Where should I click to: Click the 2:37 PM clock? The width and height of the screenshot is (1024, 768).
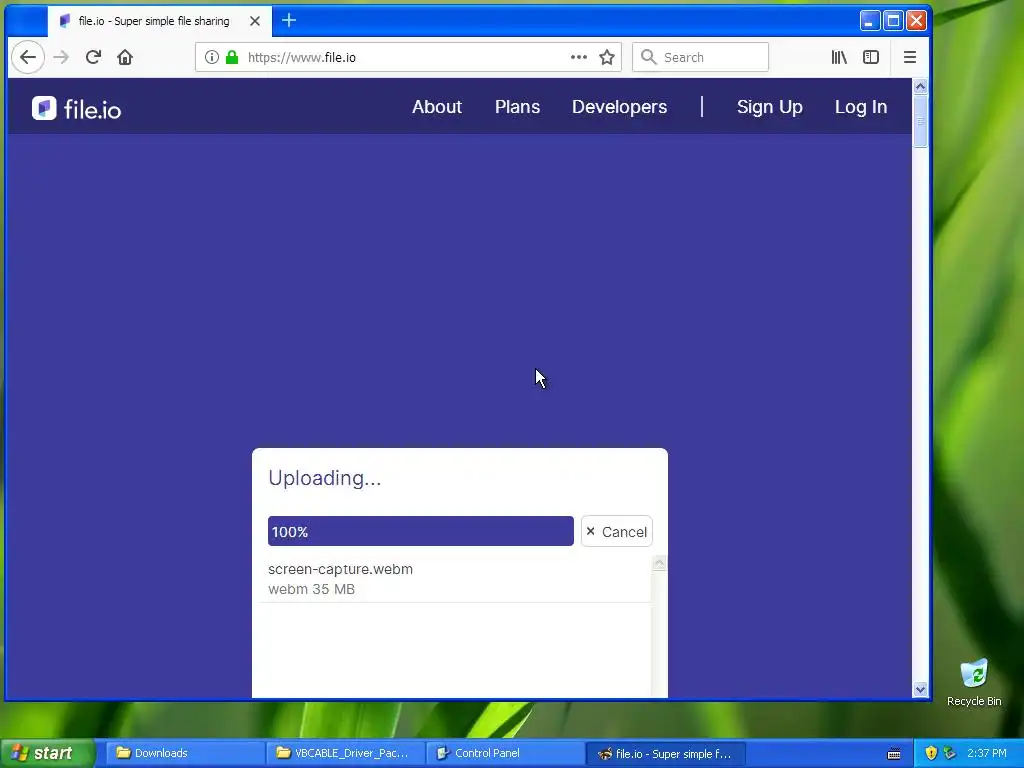pyautogui.click(x=987, y=754)
